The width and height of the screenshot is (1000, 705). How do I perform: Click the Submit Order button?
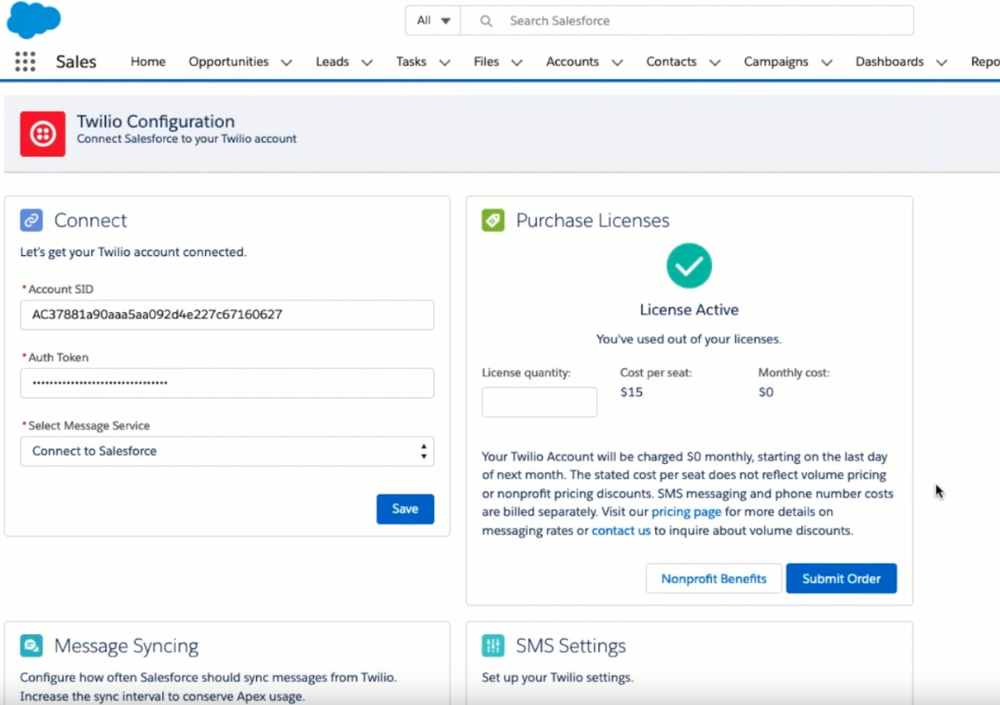tap(841, 578)
